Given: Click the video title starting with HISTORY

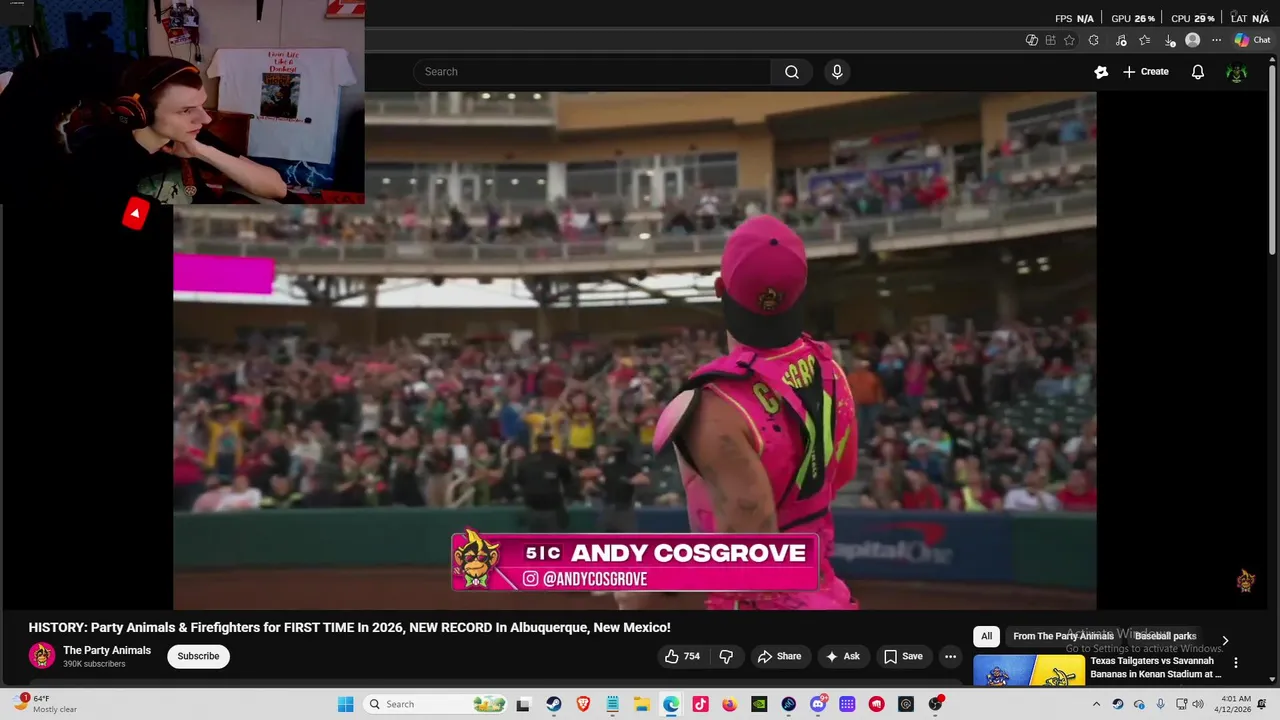Looking at the screenshot, I should pos(349,627).
